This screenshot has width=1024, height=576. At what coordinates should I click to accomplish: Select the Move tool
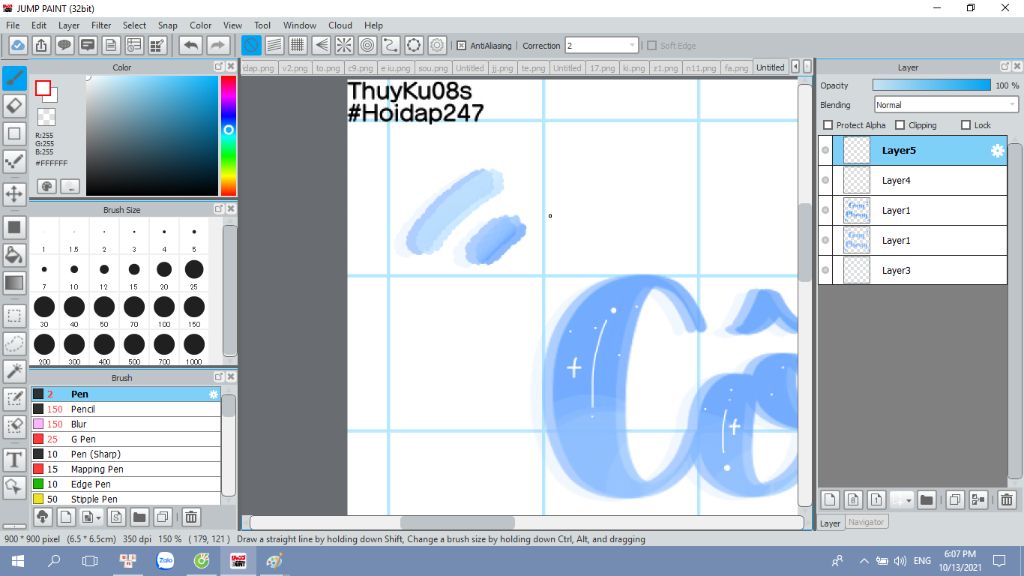point(14,194)
